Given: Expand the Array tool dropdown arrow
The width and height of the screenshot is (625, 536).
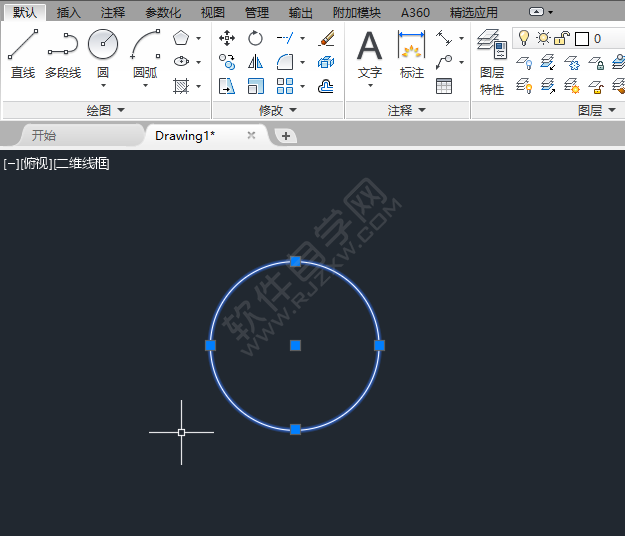Looking at the screenshot, I should 303,86.
